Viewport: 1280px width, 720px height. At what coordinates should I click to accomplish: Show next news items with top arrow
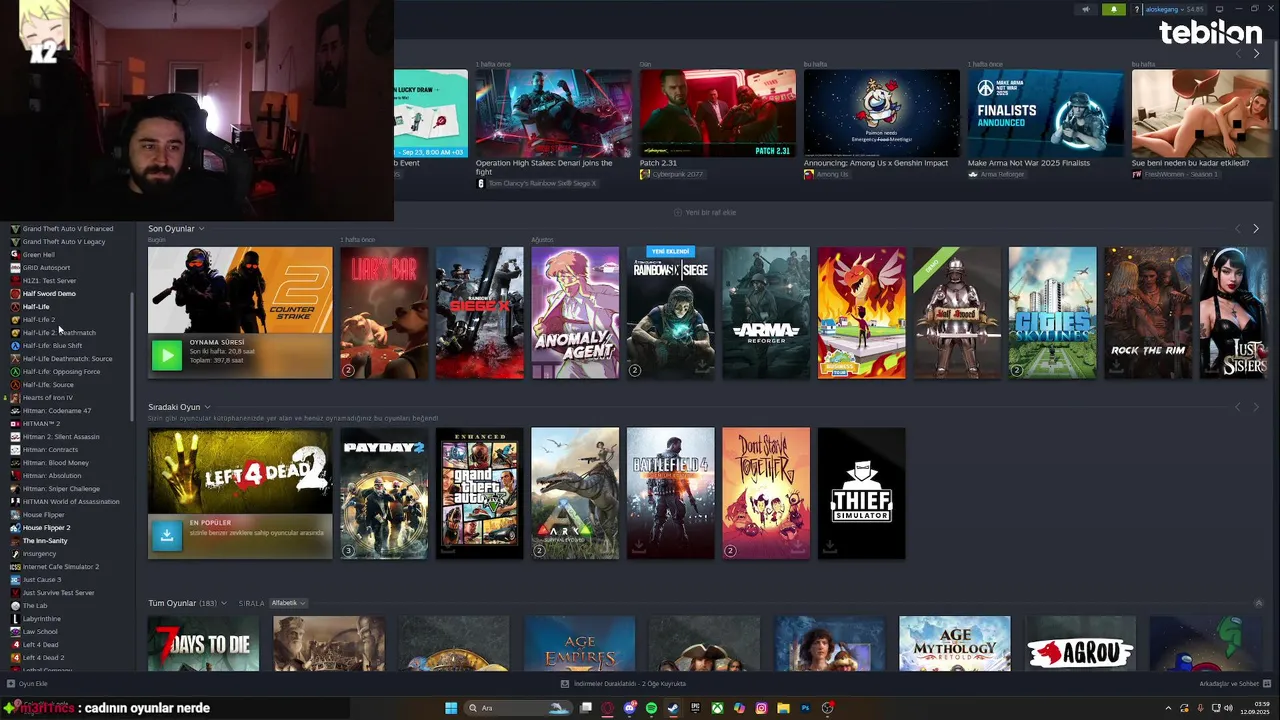click(1256, 53)
